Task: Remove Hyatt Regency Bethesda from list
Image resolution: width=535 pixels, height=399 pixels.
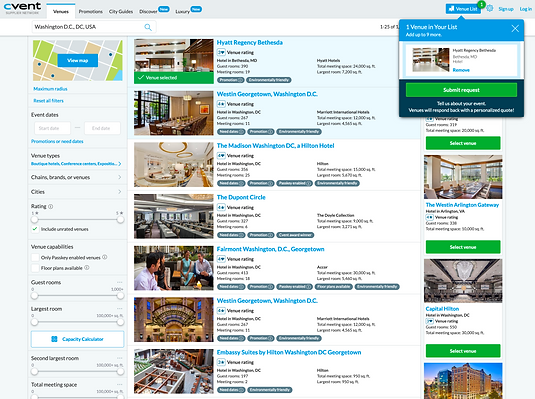Action: pyautogui.click(x=461, y=70)
